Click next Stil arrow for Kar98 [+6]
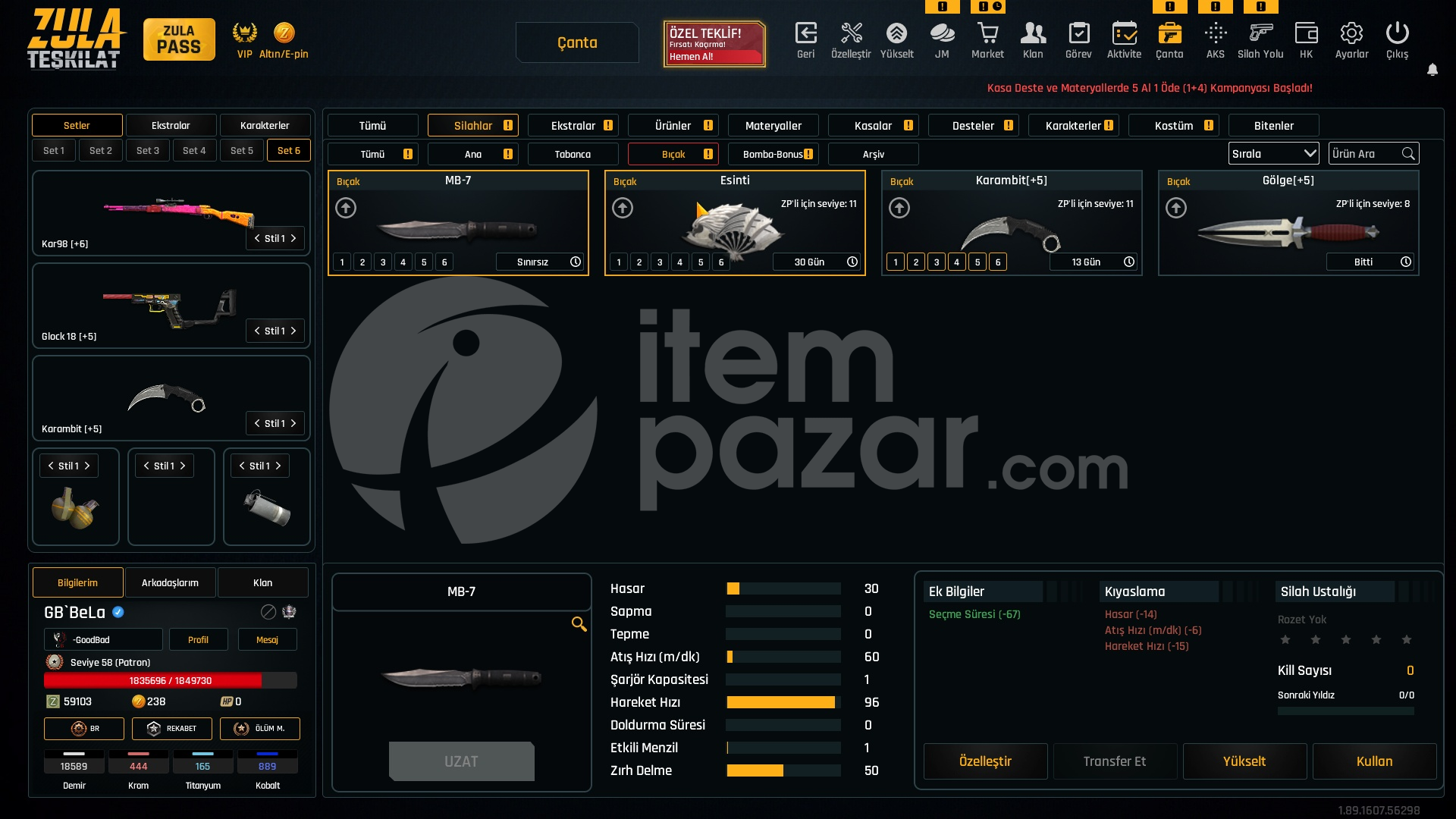Image resolution: width=1456 pixels, height=819 pixels. point(293,238)
